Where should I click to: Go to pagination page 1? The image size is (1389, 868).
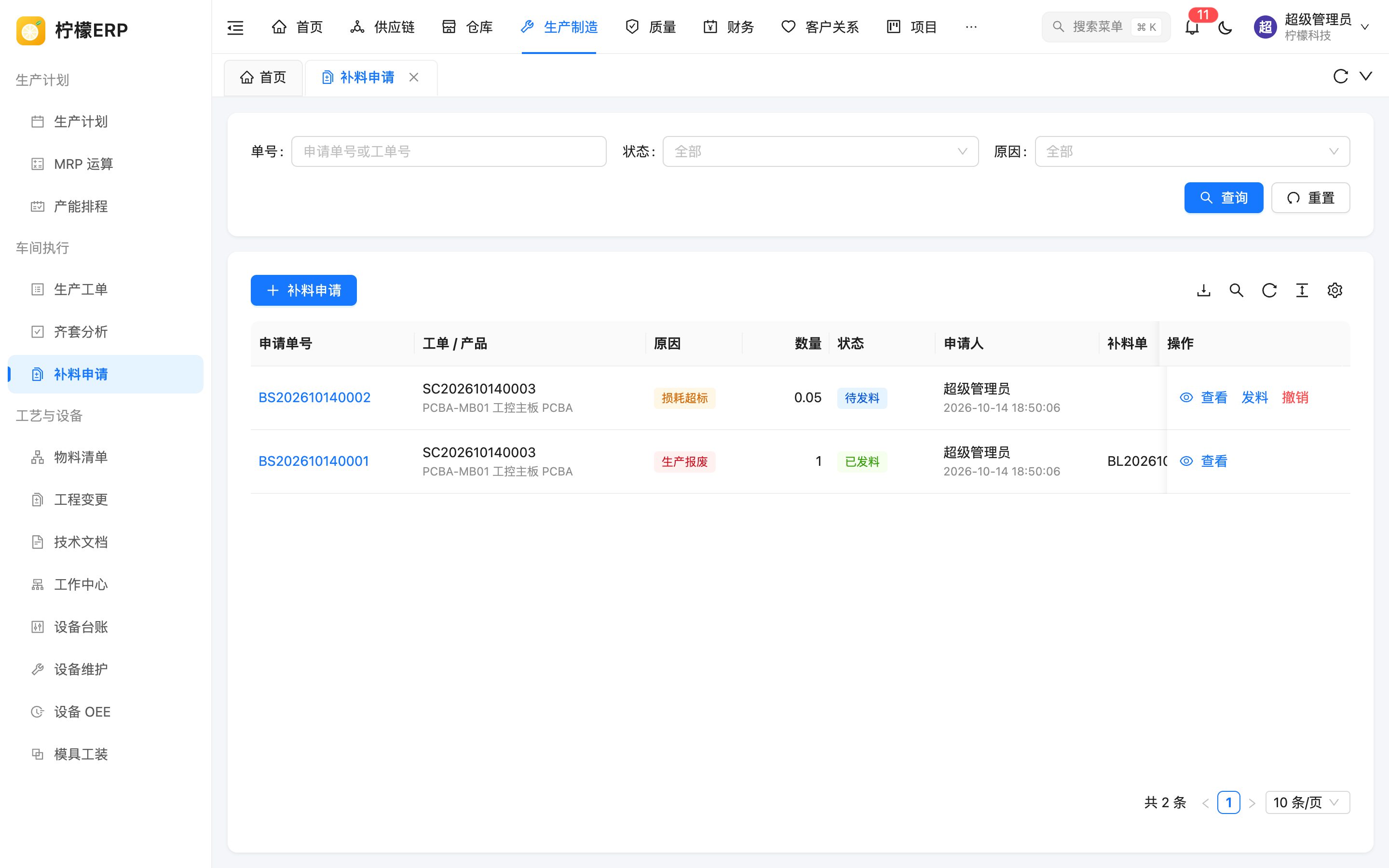(1228, 802)
